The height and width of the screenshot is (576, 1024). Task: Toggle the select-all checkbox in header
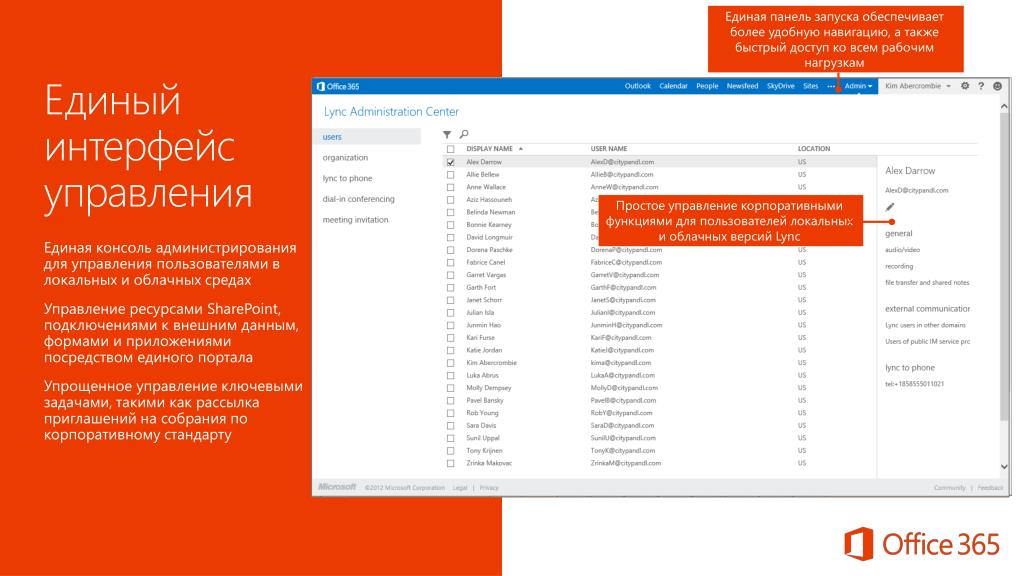point(451,149)
